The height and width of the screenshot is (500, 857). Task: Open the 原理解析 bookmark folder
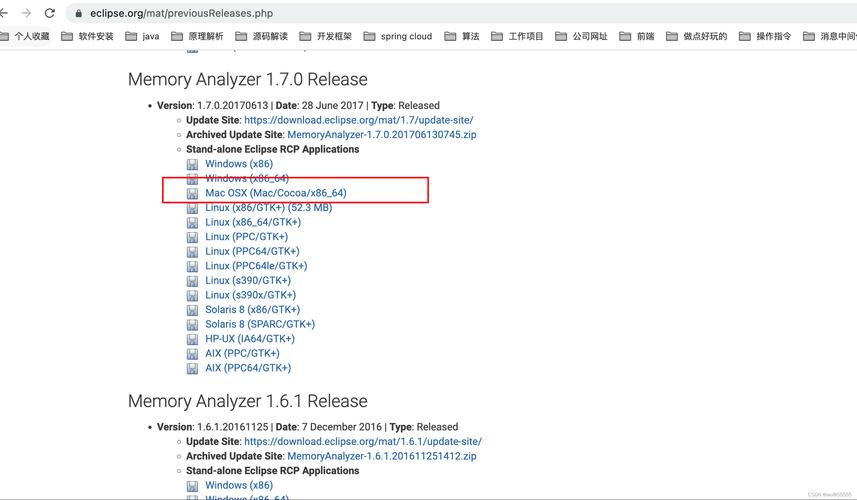197,36
